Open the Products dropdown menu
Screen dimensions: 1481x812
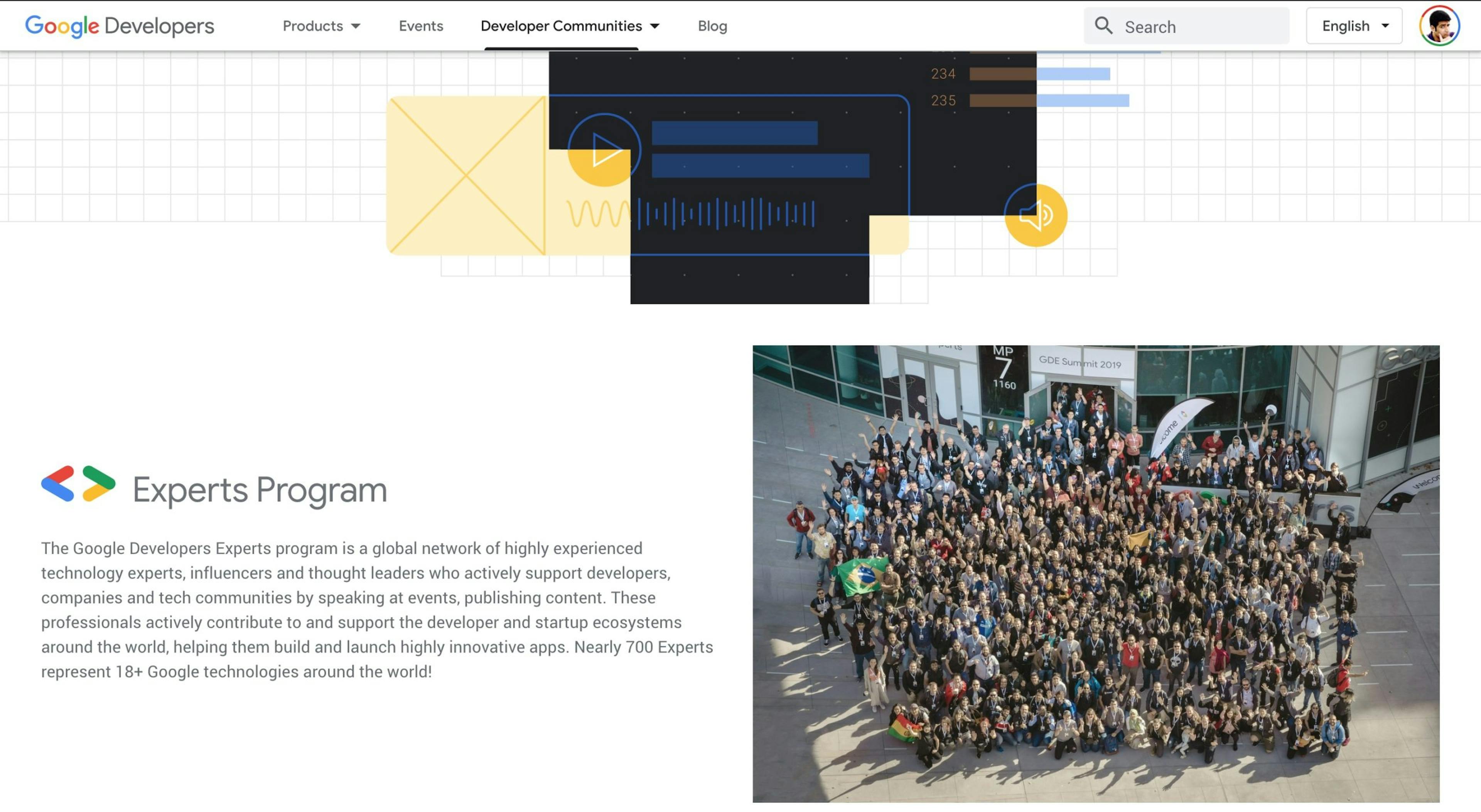click(321, 26)
